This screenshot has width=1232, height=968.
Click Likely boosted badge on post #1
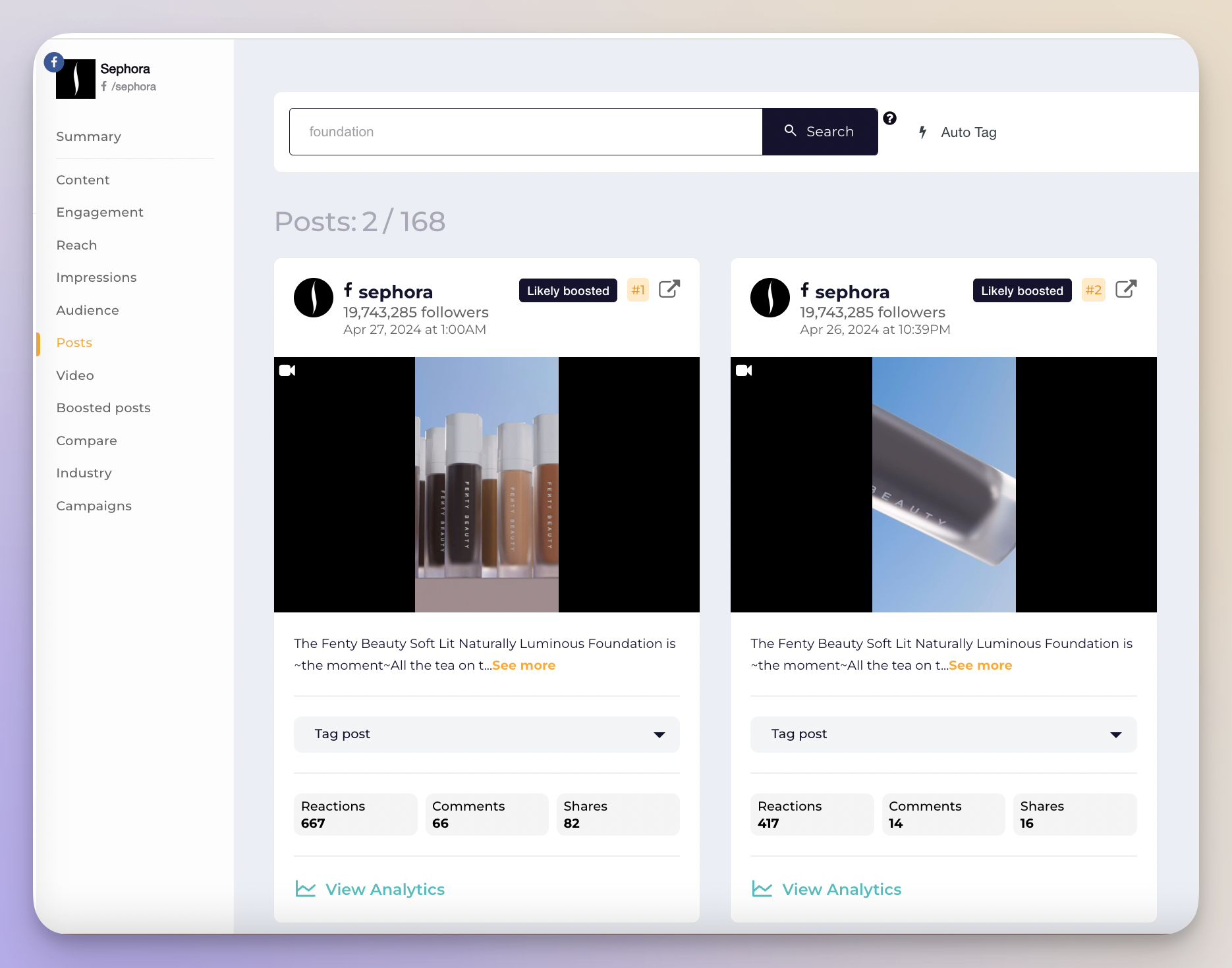[568, 290]
